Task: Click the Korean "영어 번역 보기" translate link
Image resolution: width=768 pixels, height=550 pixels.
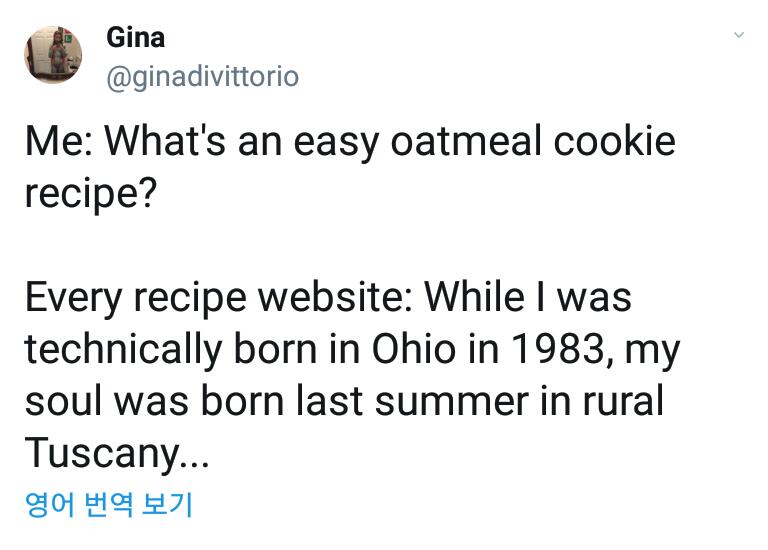Action: [108, 504]
